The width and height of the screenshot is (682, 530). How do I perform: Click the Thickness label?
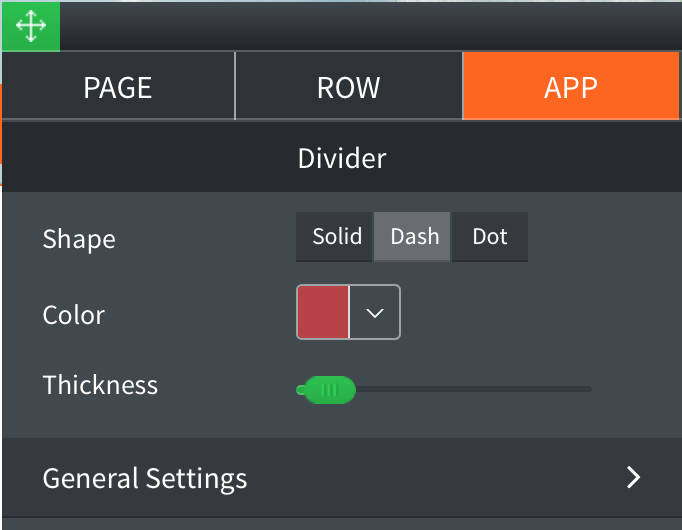coord(100,385)
